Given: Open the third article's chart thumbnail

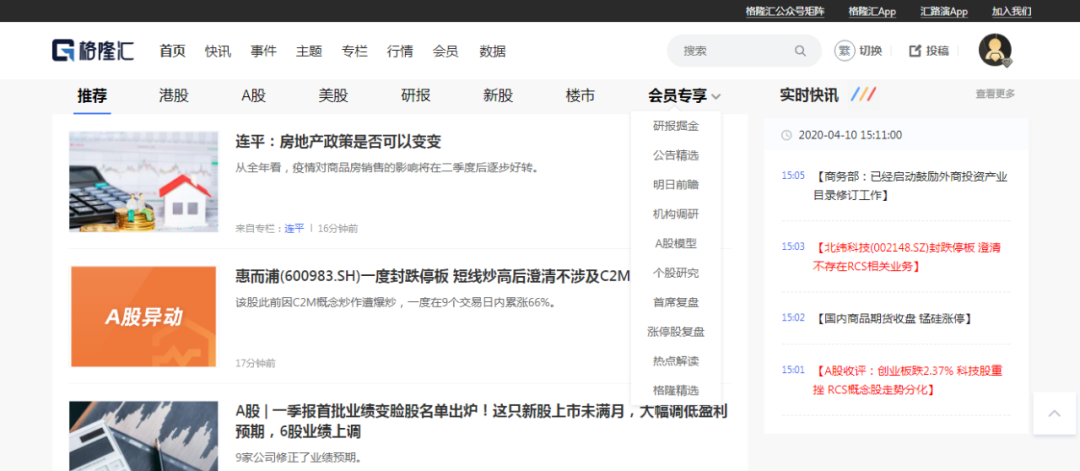Looking at the screenshot, I should 143,437.
